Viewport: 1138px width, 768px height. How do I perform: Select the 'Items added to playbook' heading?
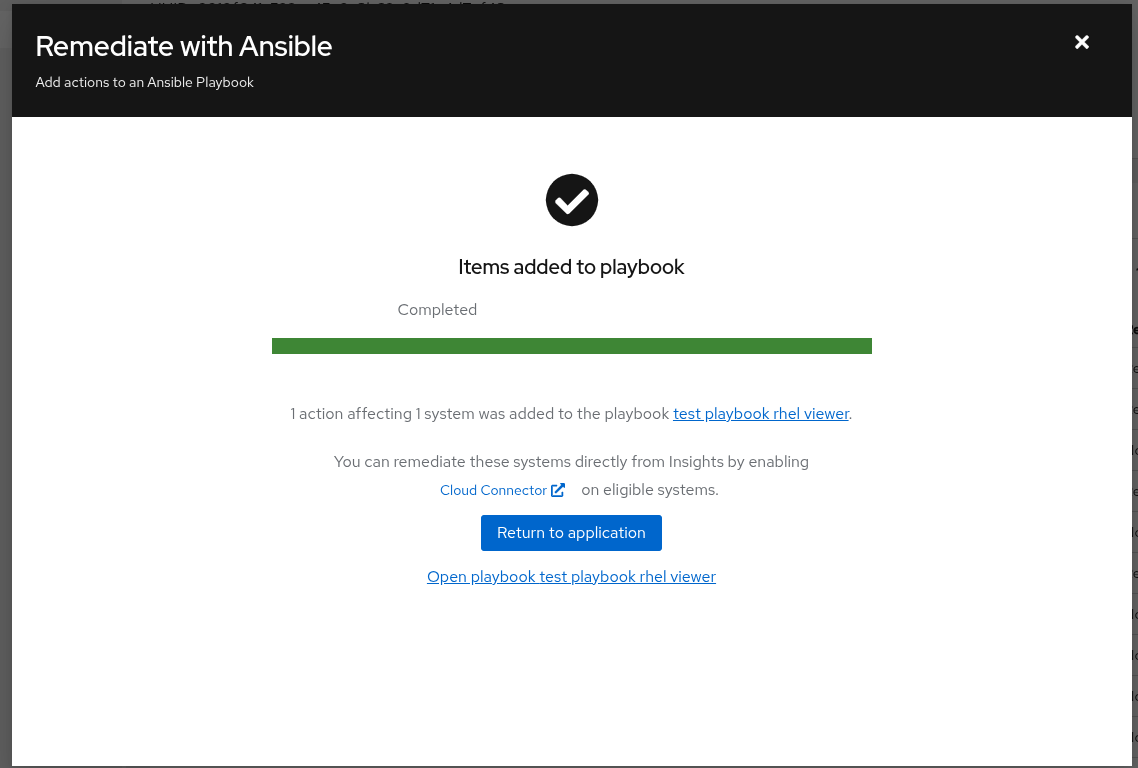click(x=571, y=267)
